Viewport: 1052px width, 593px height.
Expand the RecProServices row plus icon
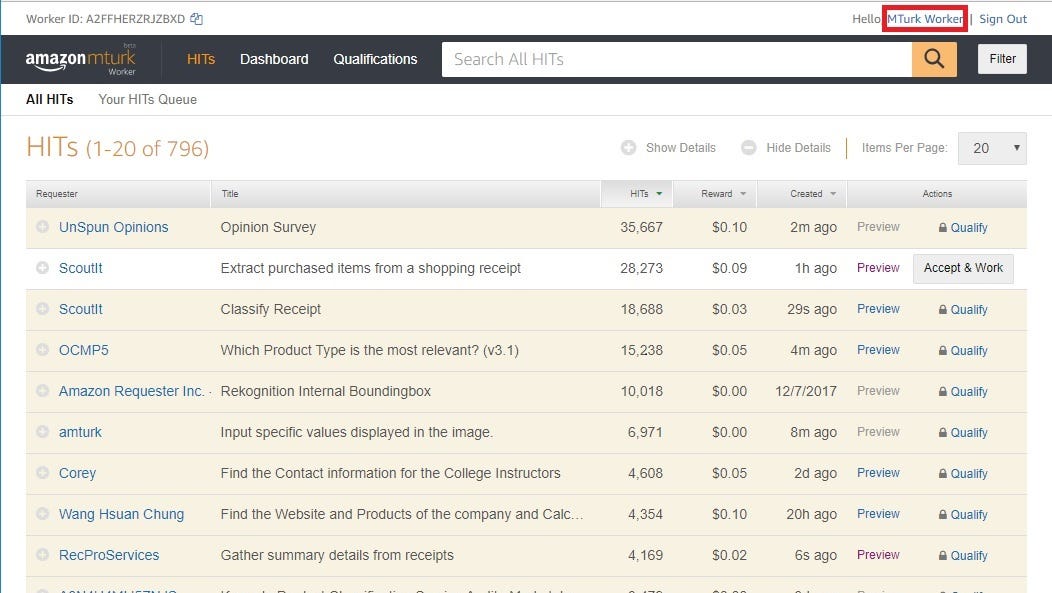click(42, 555)
